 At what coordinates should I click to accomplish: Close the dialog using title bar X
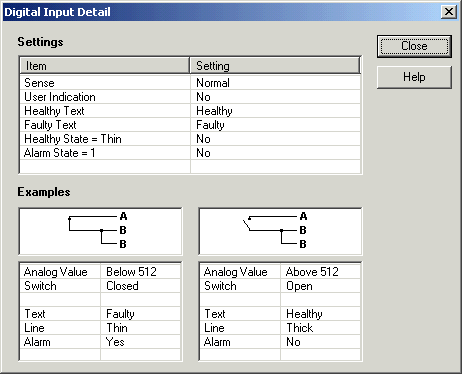(x=449, y=12)
